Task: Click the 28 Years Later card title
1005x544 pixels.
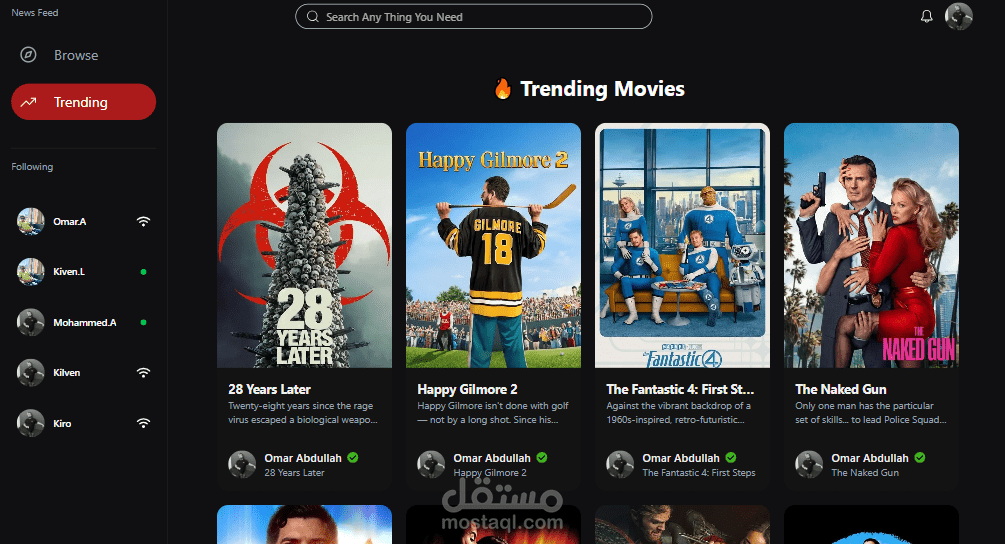Action: coord(269,389)
